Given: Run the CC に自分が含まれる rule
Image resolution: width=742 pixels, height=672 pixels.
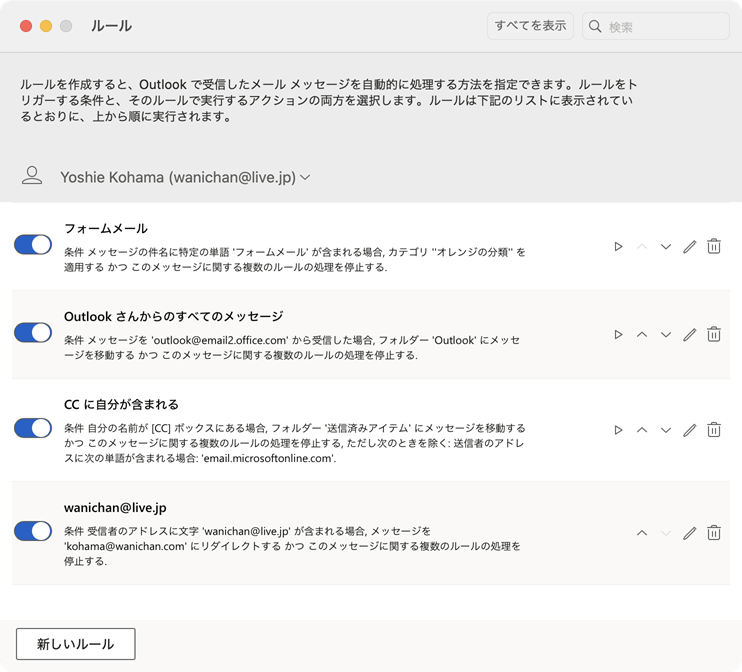Looking at the screenshot, I should 618,430.
